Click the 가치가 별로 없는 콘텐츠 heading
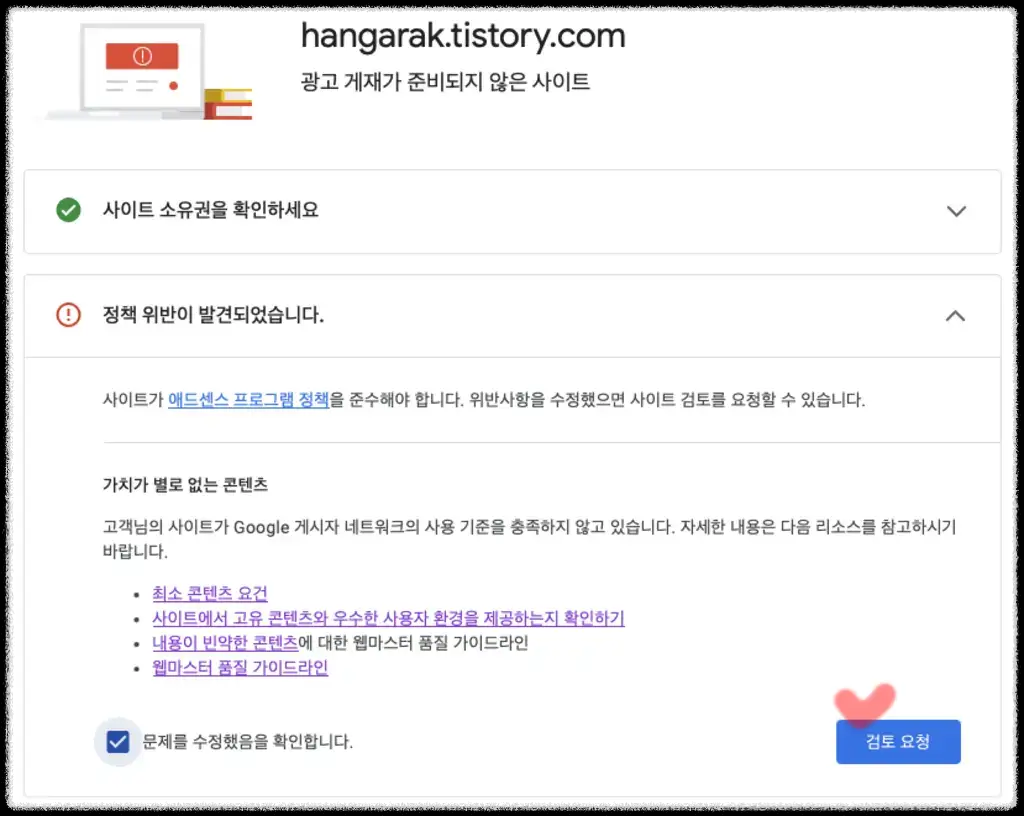This screenshot has height=816, width=1024. coord(185,484)
